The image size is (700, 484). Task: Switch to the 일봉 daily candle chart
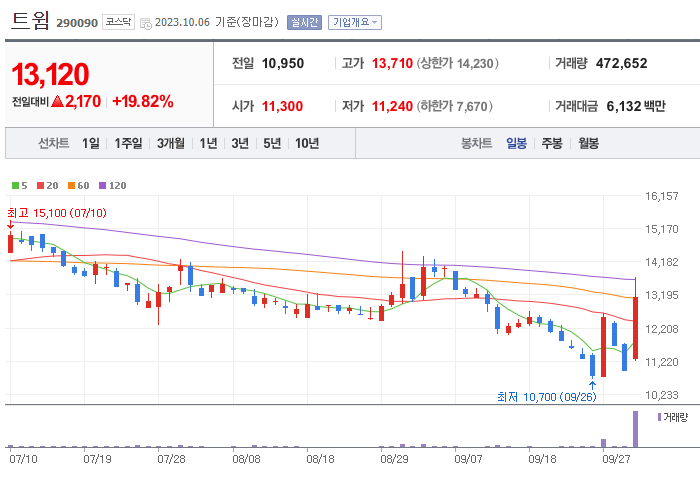[x=516, y=143]
